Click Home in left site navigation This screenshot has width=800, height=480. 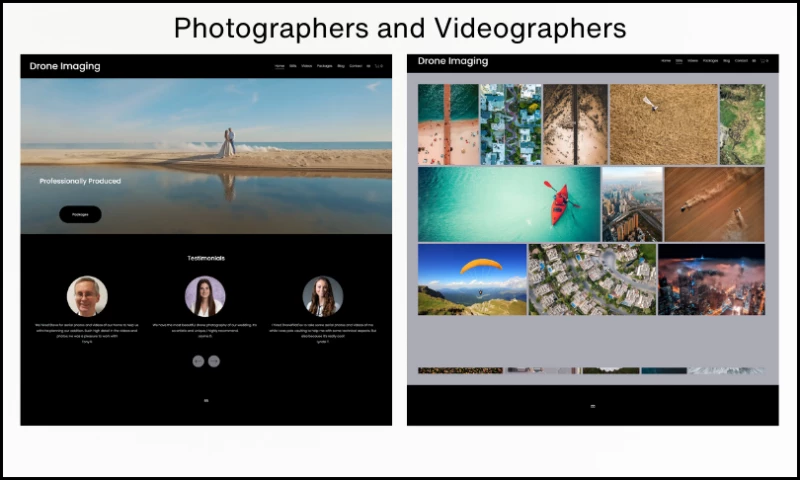pos(280,66)
